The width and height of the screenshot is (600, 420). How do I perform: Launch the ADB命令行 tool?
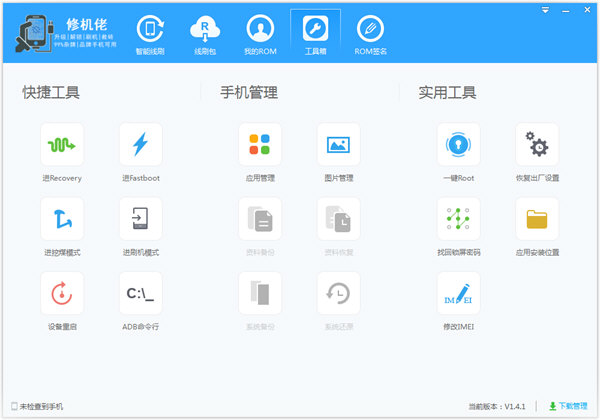(140, 293)
